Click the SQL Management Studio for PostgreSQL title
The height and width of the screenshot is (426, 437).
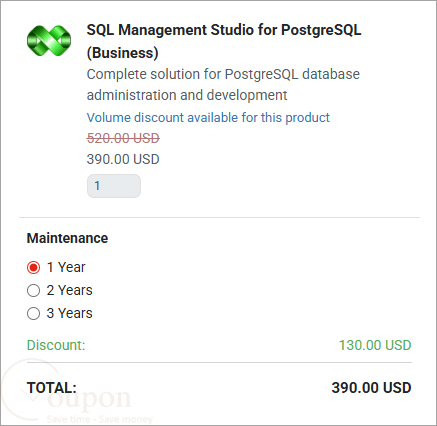coord(224,41)
